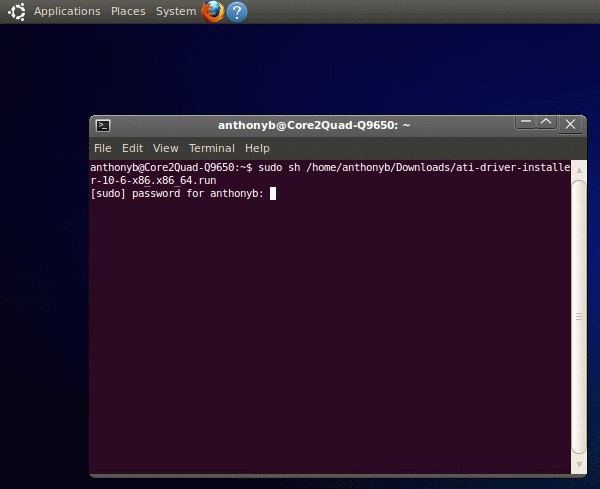Maximize the terminal window
This screenshot has height=489, width=600.
click(546, 122)
